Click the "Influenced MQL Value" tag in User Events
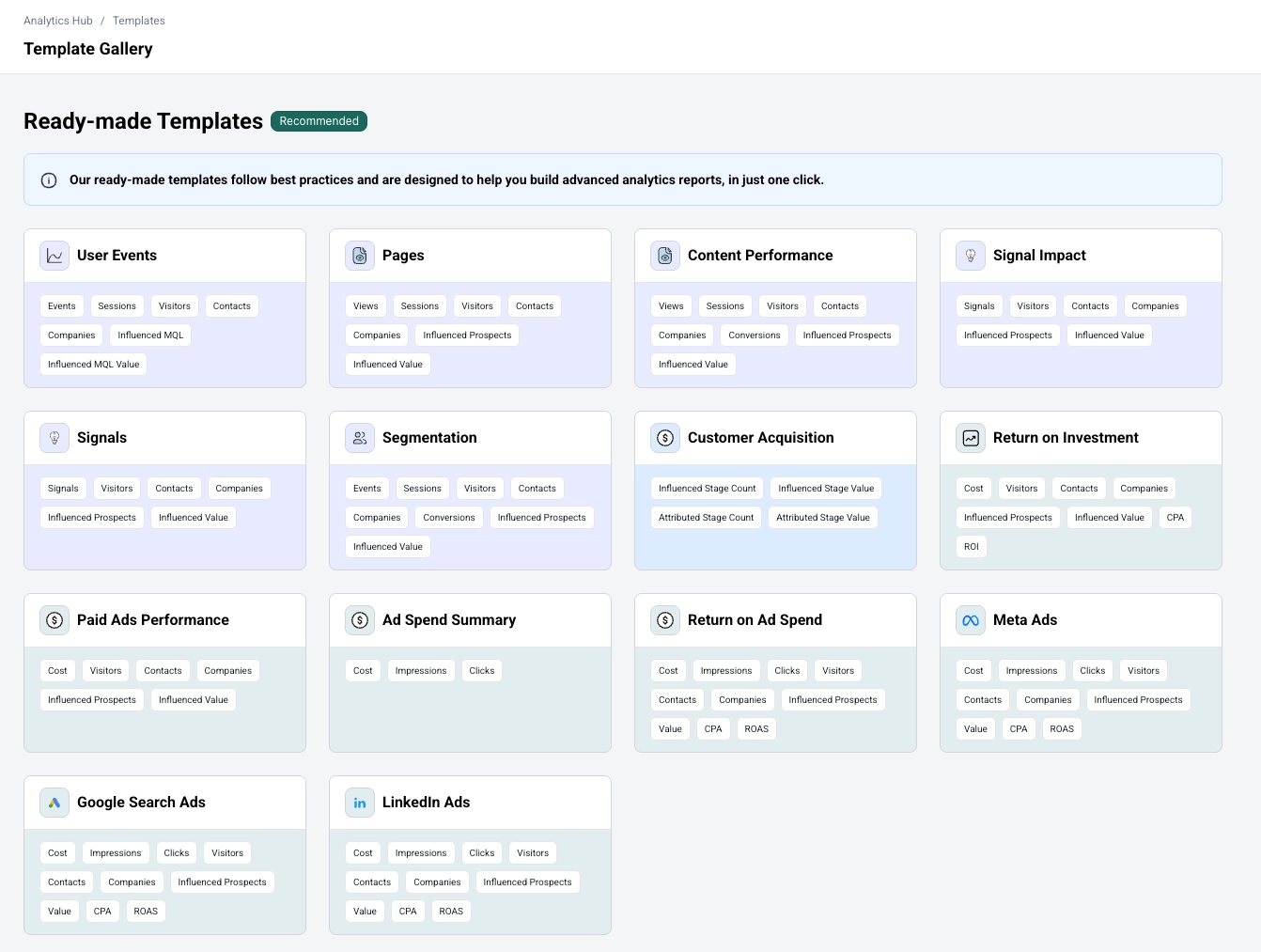 [x=93, y=365]
